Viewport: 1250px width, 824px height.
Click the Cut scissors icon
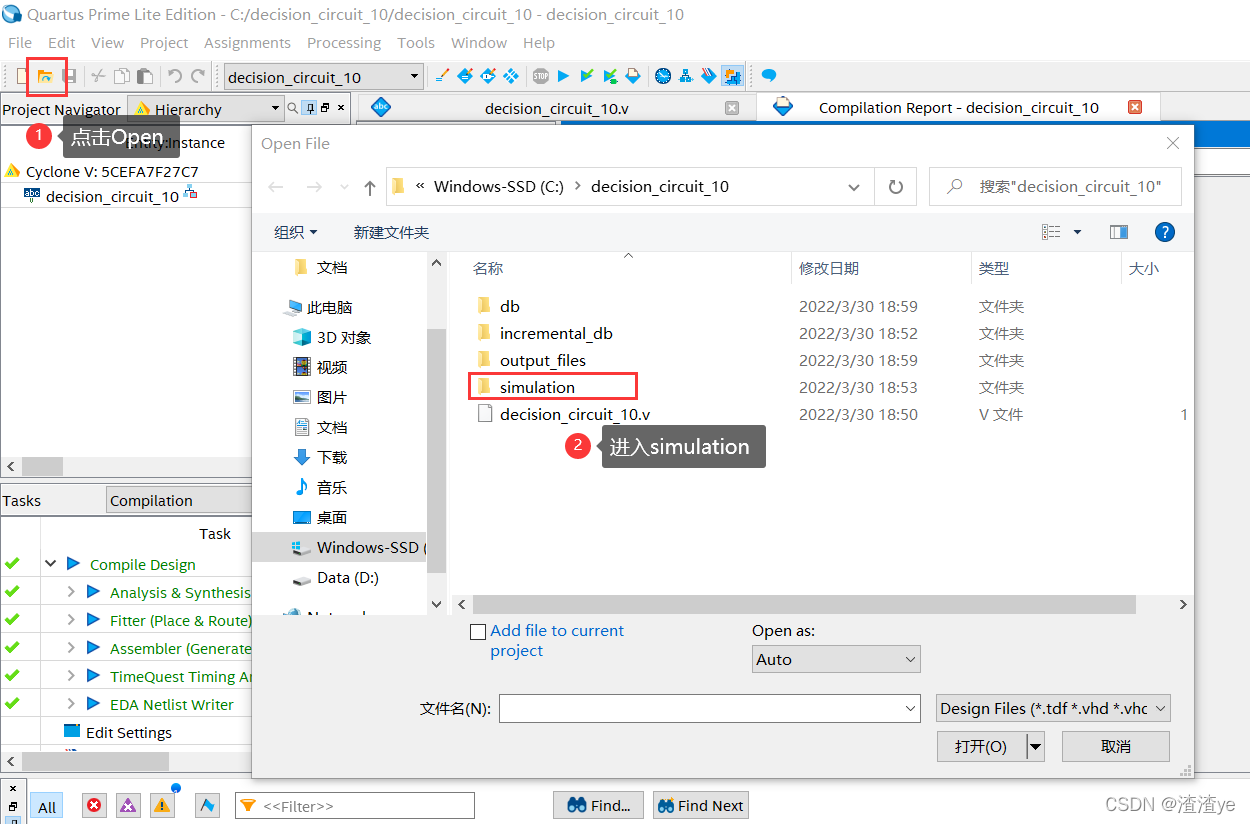click(x=98, y=76)
